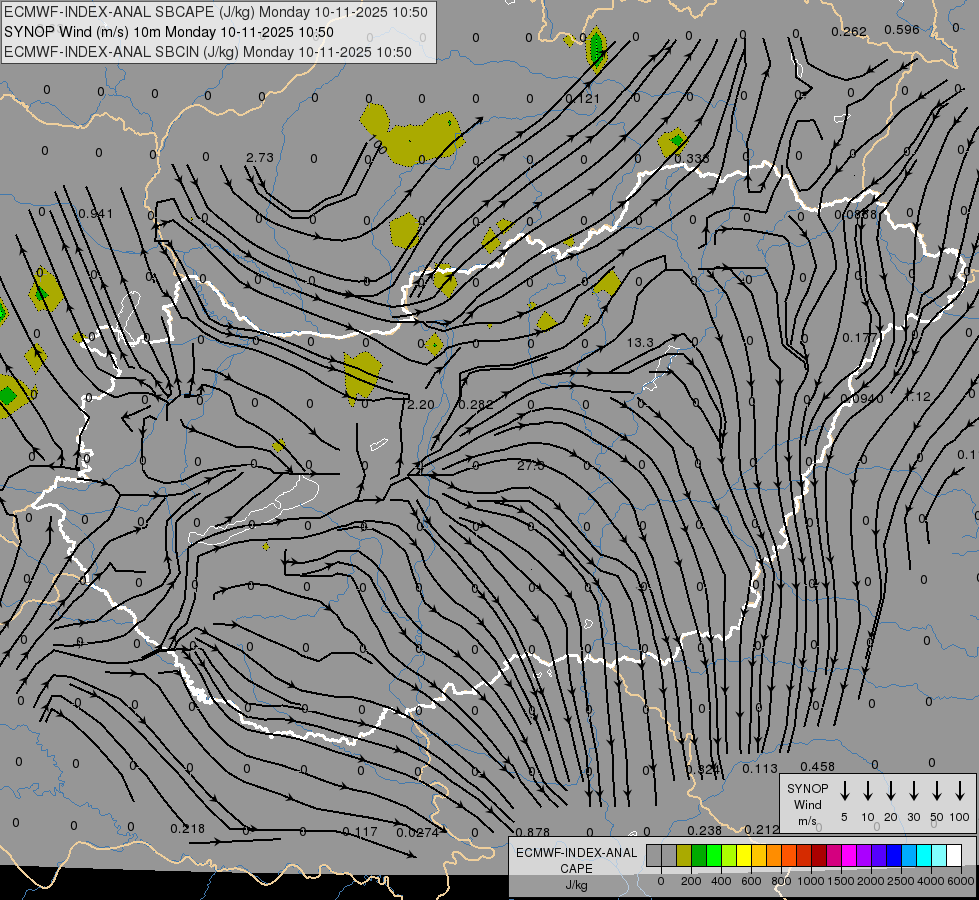Click the 10 m/s wind arrow in legend

tap(868, 791)
